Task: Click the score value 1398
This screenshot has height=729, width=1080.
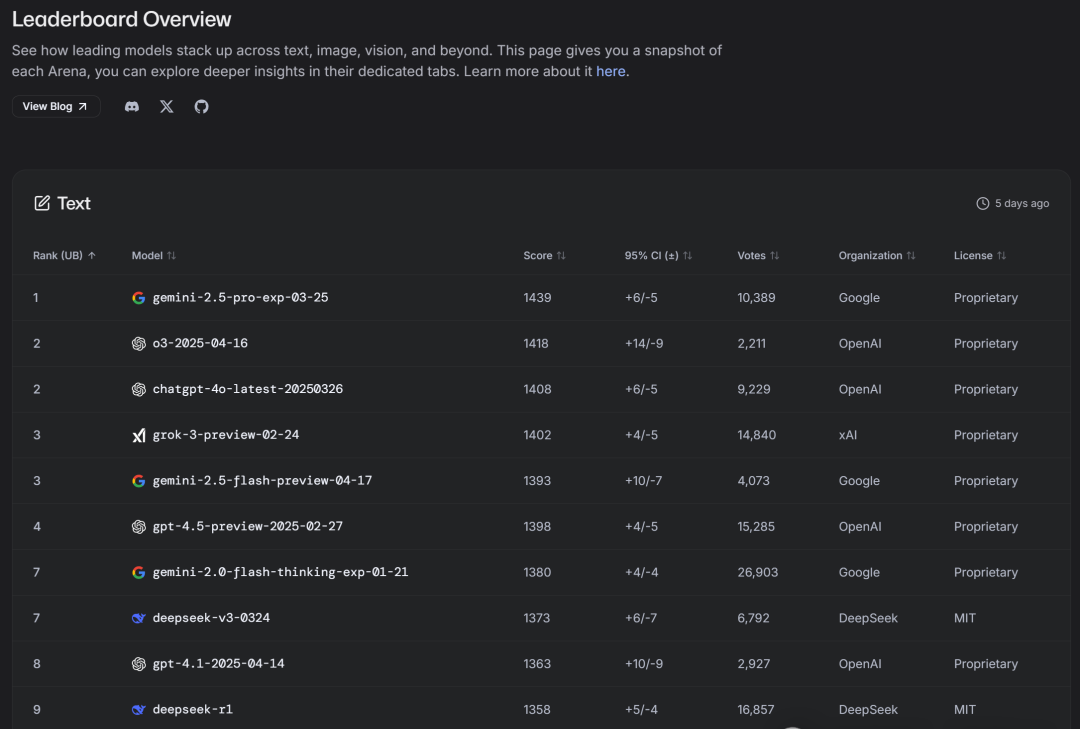Action: click(537, 526)
